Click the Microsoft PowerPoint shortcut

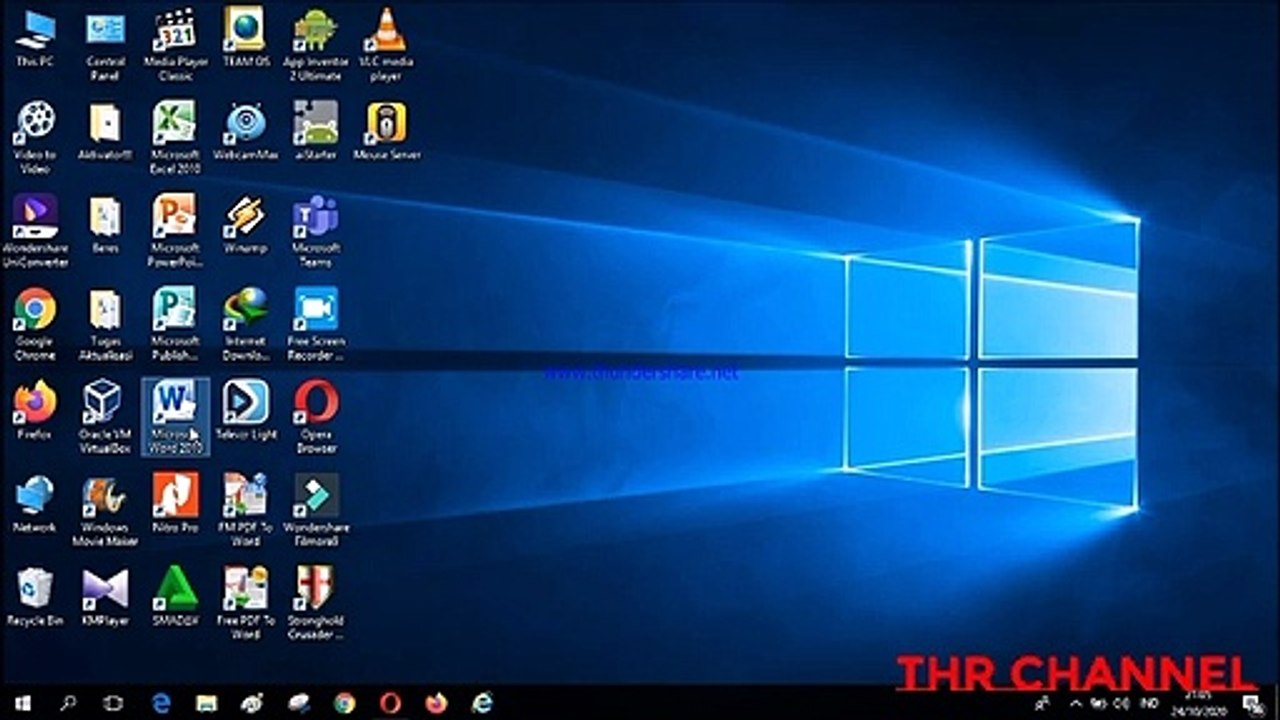[x=175, y=231]
